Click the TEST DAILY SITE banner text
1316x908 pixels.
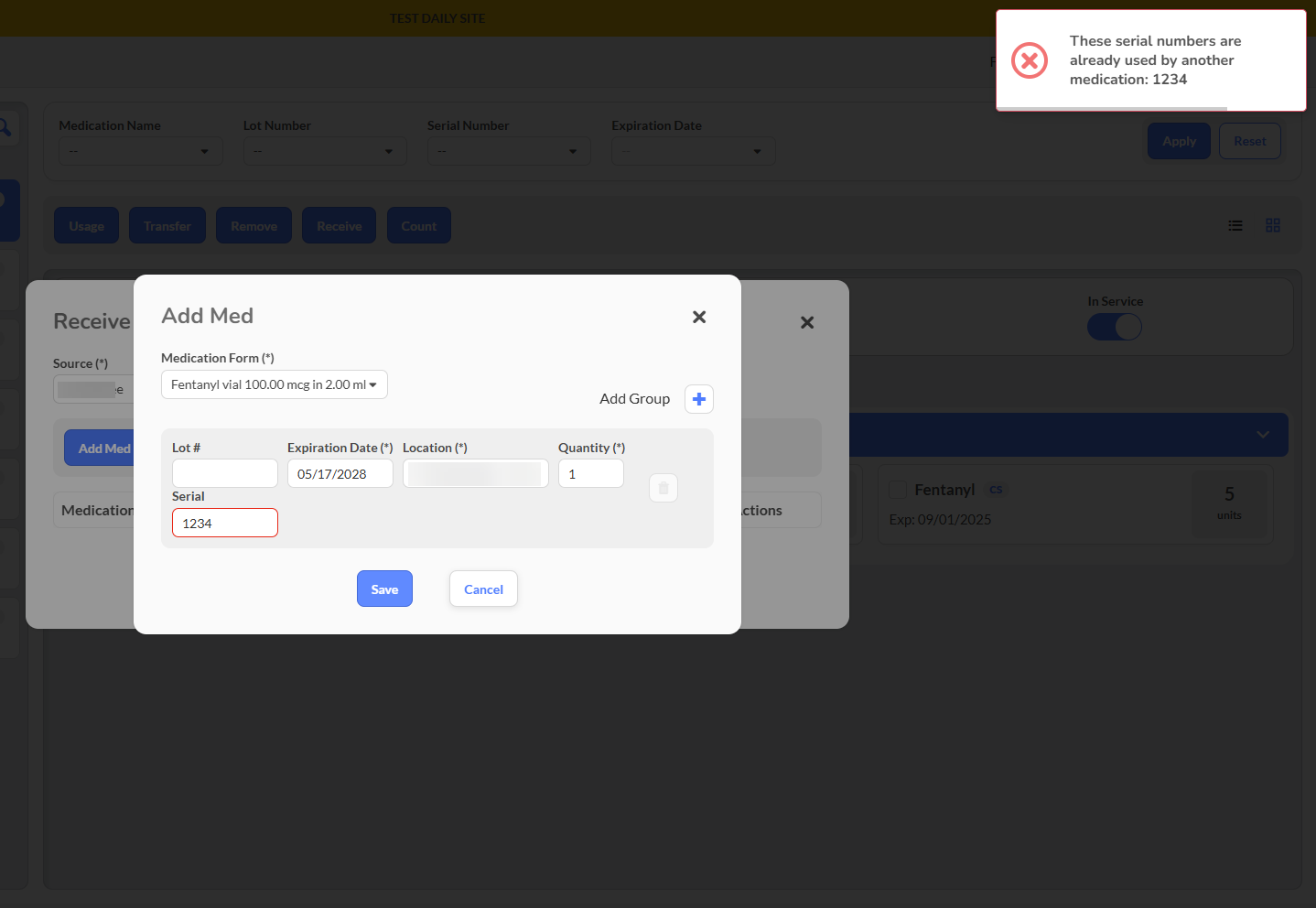[x=437, y=18]
